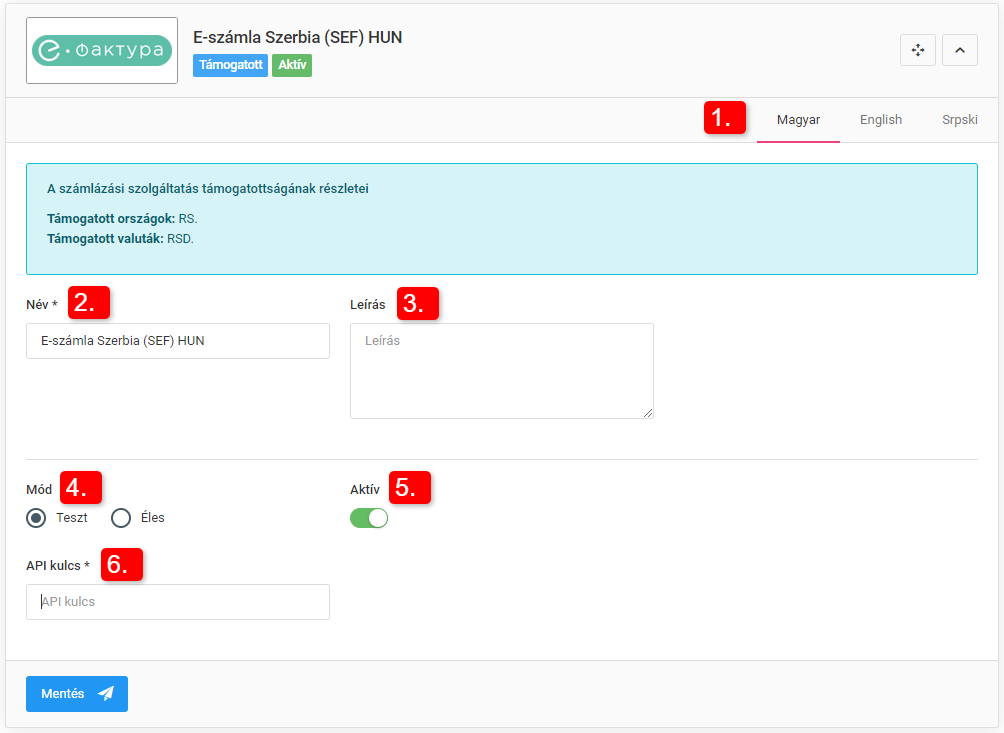The width and height of the screenshot is (1004, 733).
Task: Click the blue Támogatott badge
Action: pyautogui.click(x=230, y=66)
